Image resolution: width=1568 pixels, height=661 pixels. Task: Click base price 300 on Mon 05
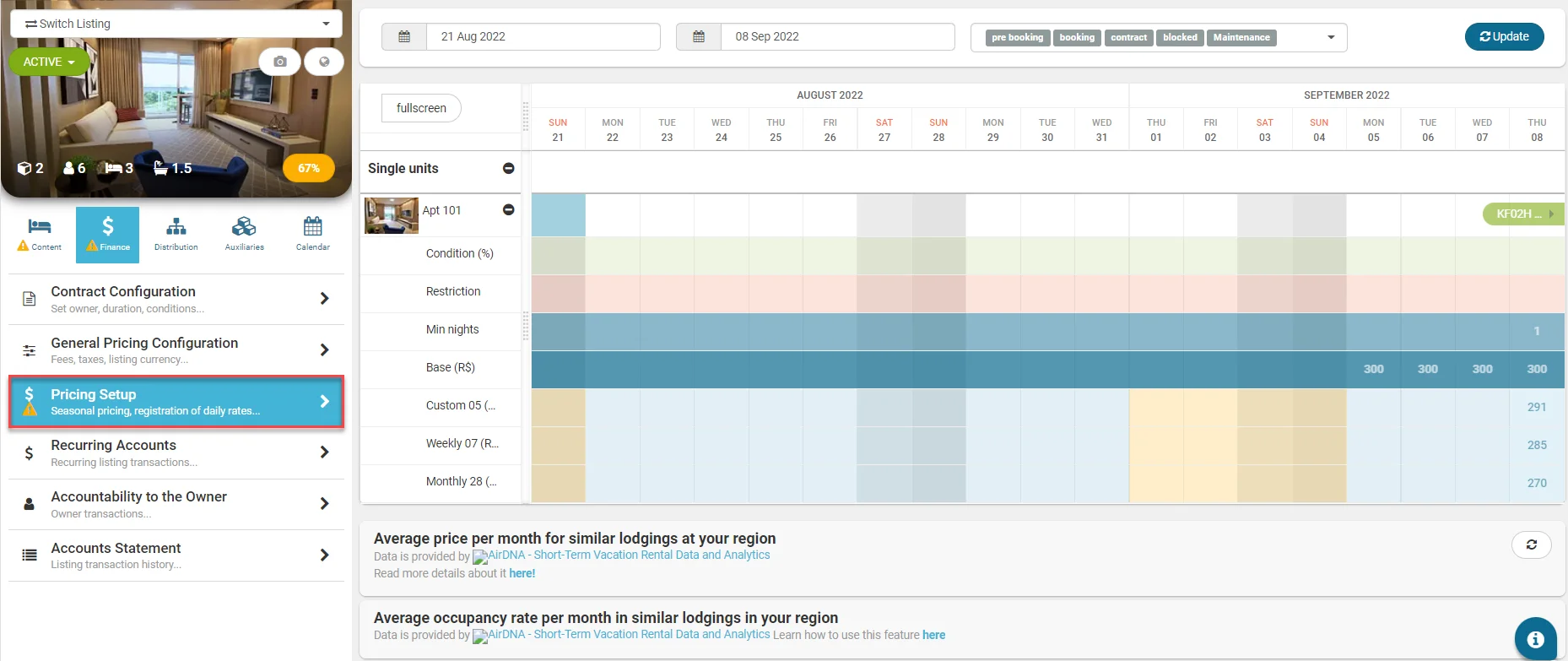pyautogui.click(x=1373, y=369)
